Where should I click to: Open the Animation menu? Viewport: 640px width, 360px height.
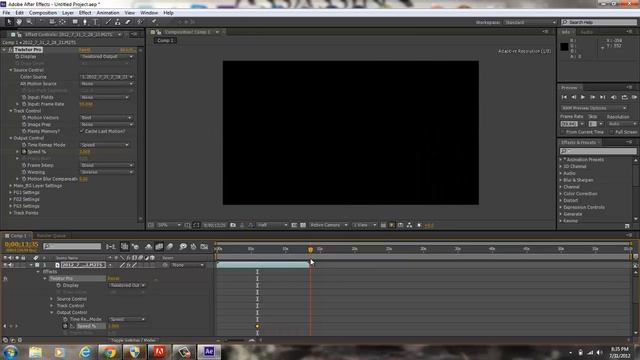[108, 13]
